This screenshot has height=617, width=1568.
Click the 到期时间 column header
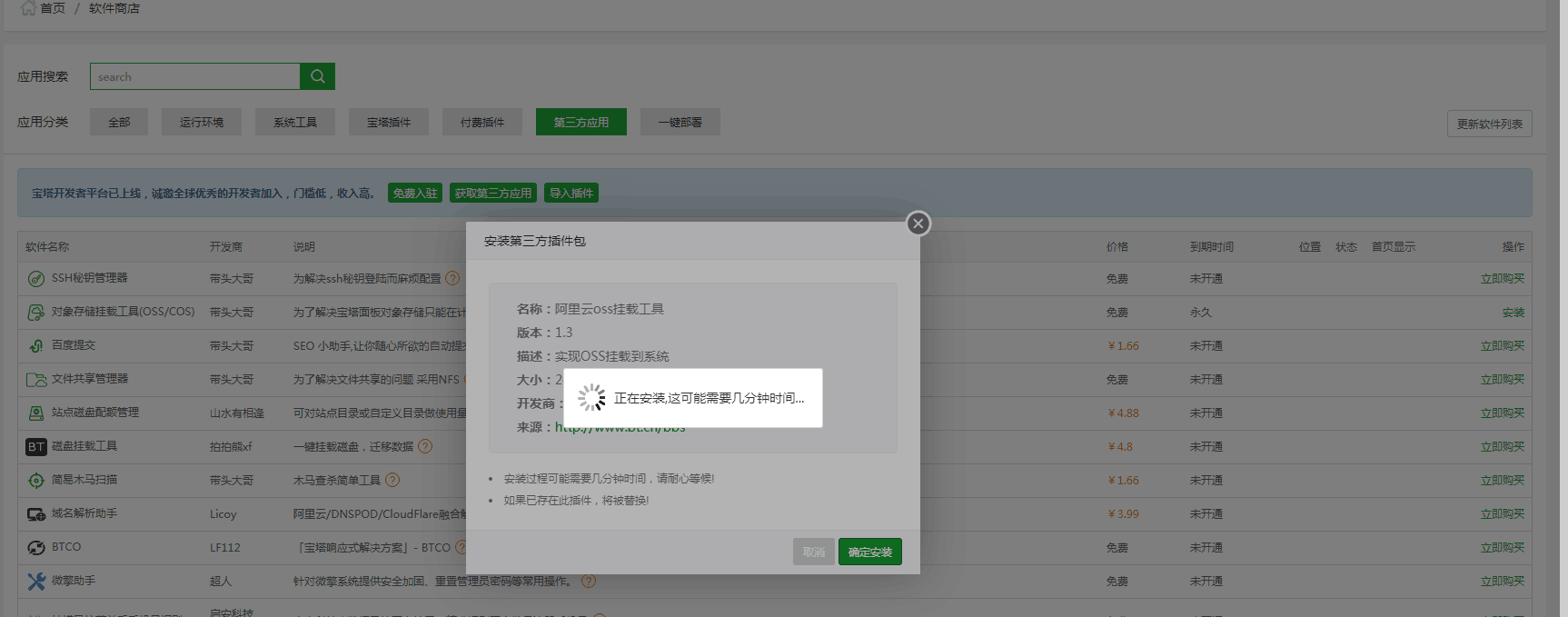[1212, 246]
